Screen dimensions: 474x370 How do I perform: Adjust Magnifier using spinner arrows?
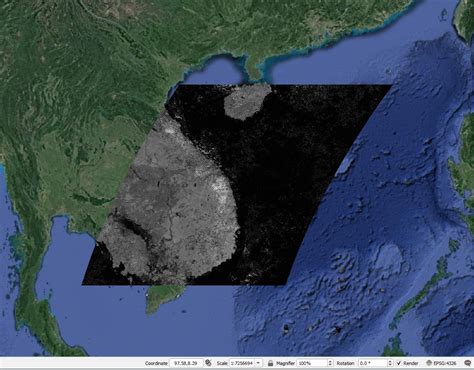pyautogui.click(x=330, y=363)
